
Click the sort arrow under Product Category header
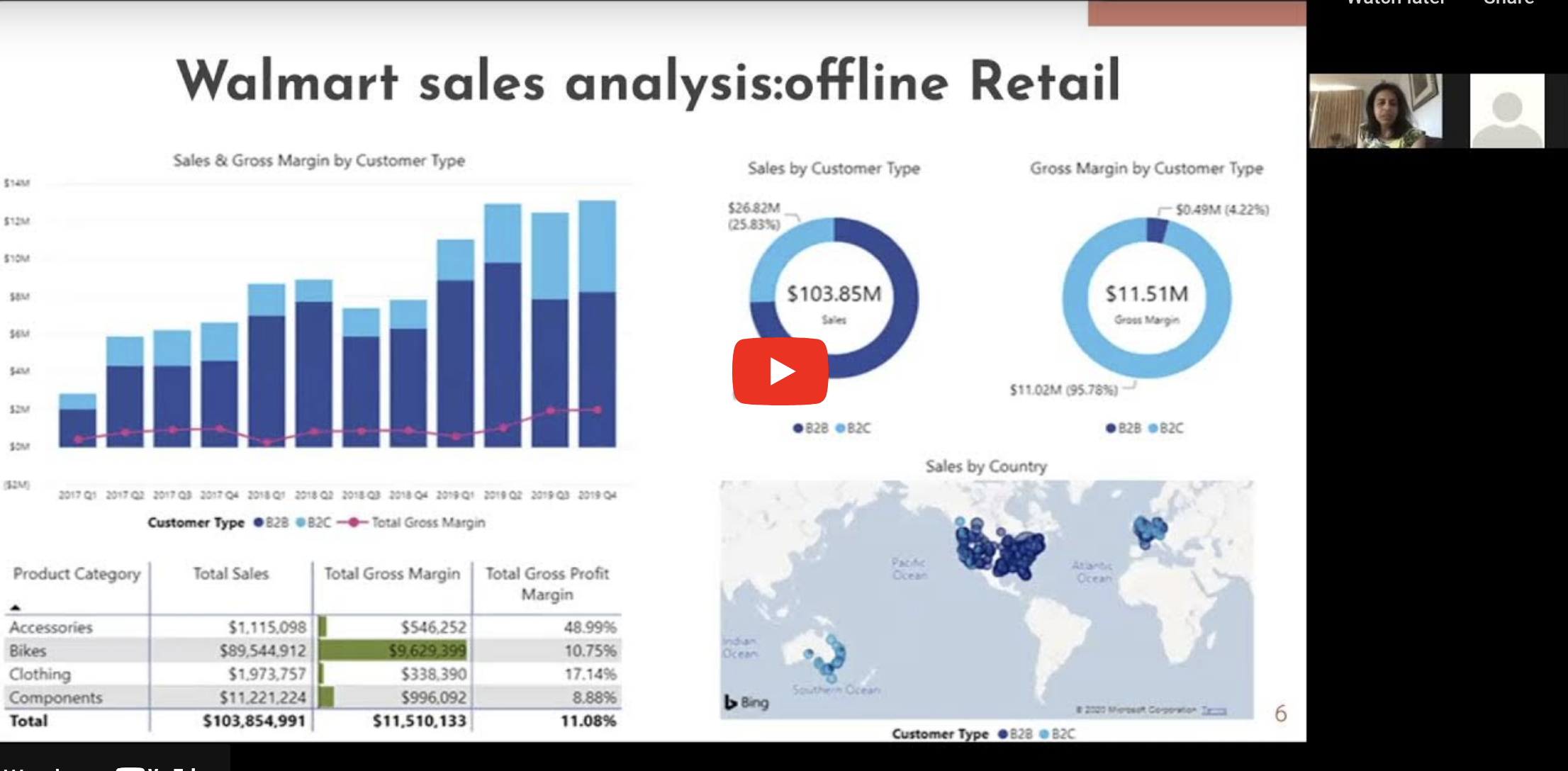tap(15, 607)
